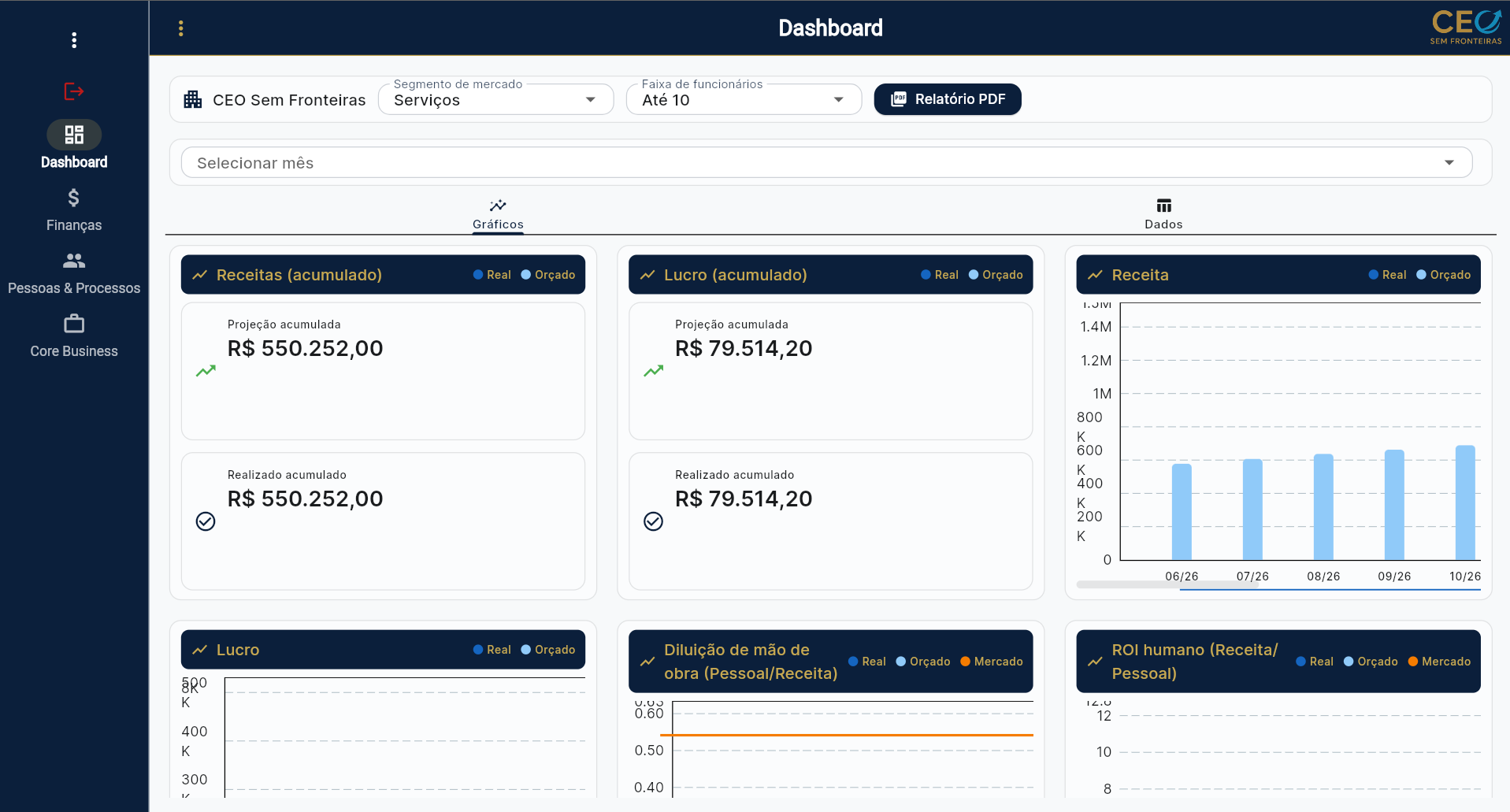Open Faixa de funcionários dropdown
1510x812 pixels.
[x=744, y=99]
